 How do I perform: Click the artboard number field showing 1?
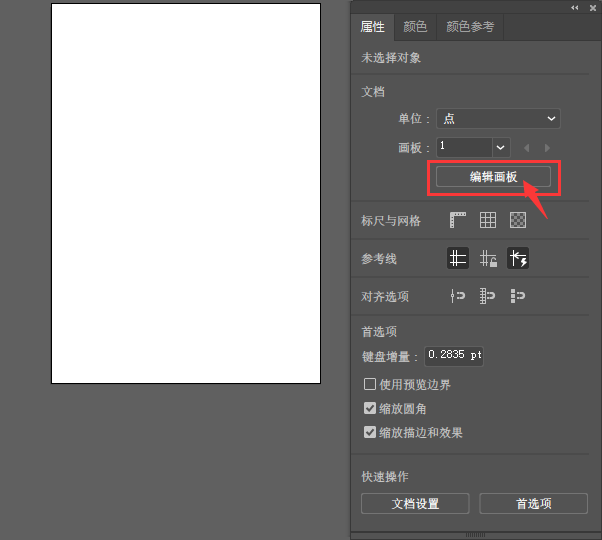464,147
